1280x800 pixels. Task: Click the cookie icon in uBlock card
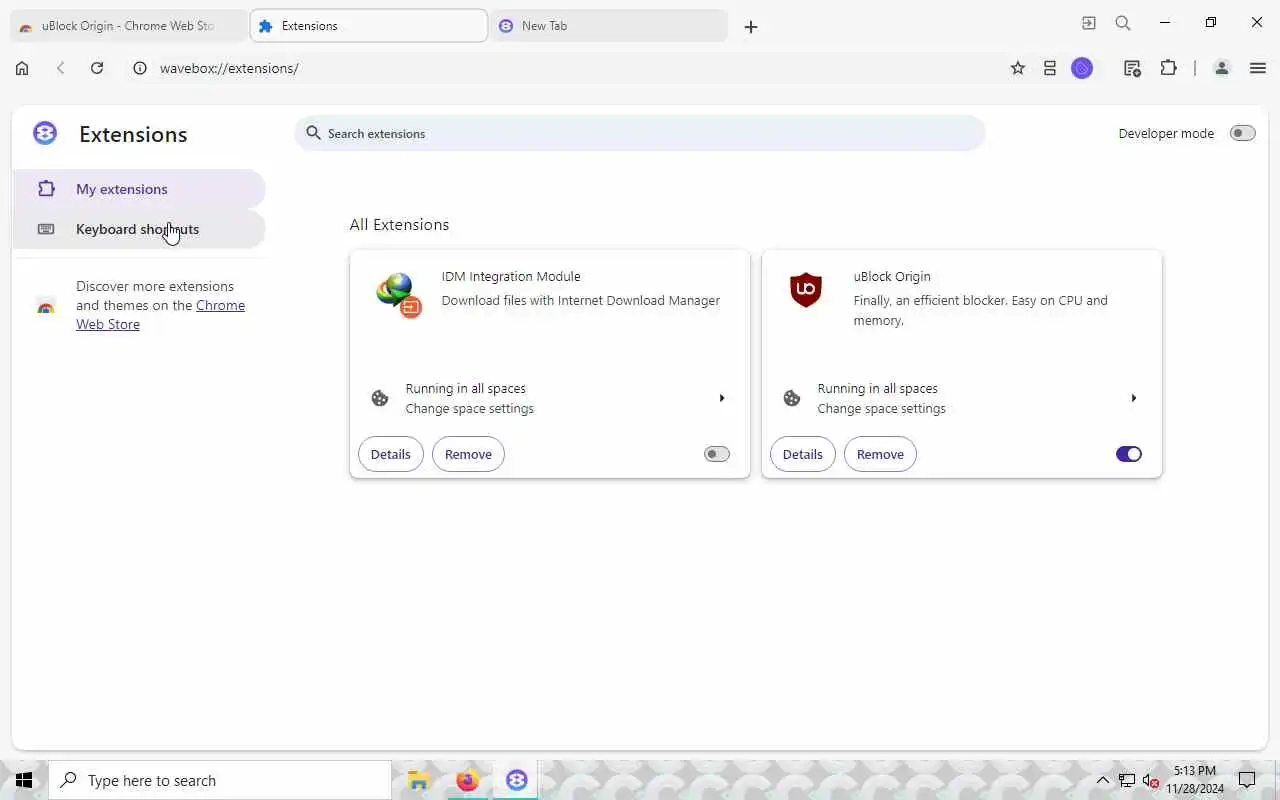792,398
